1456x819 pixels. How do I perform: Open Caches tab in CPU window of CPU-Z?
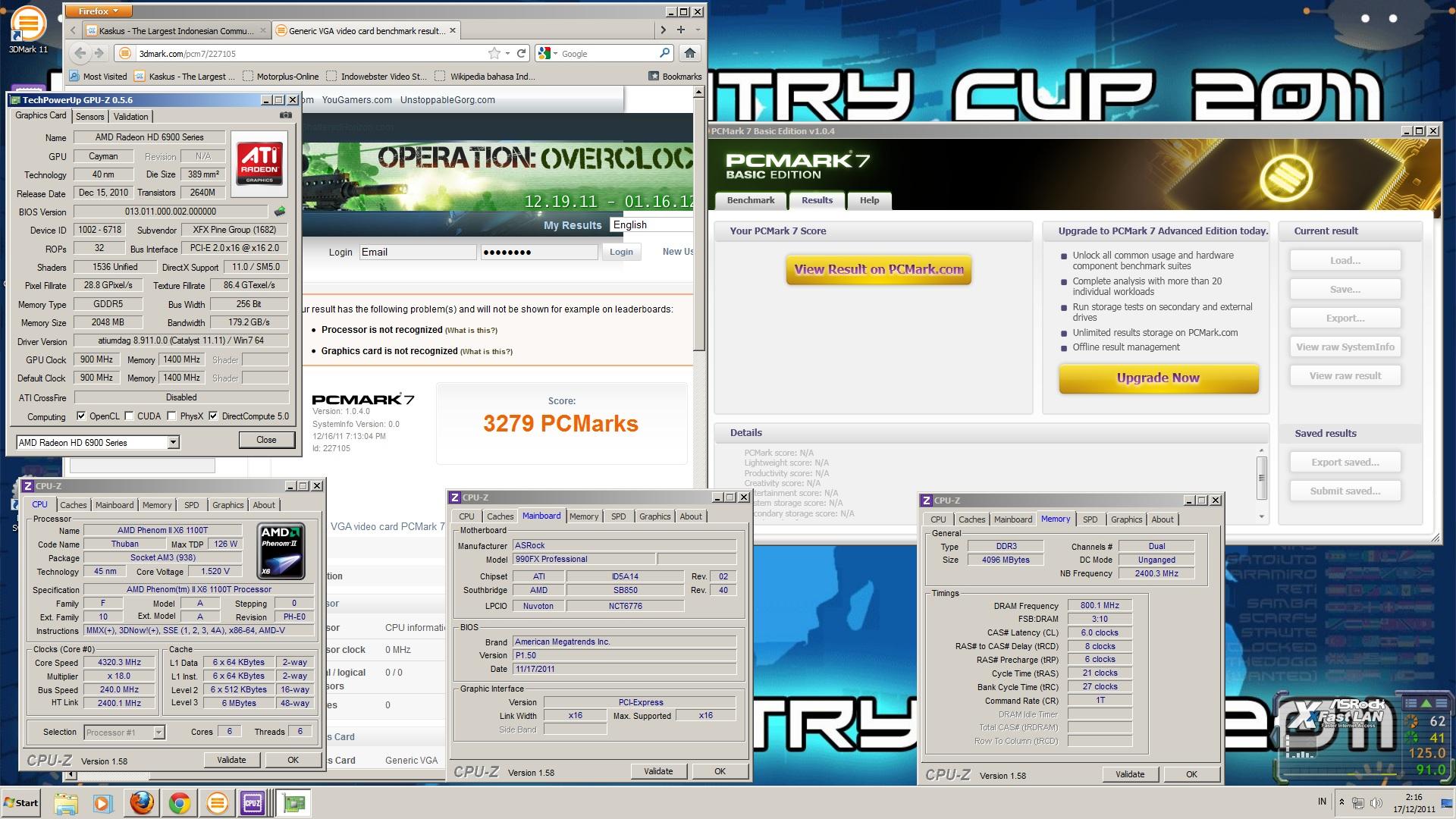[74, 505]
